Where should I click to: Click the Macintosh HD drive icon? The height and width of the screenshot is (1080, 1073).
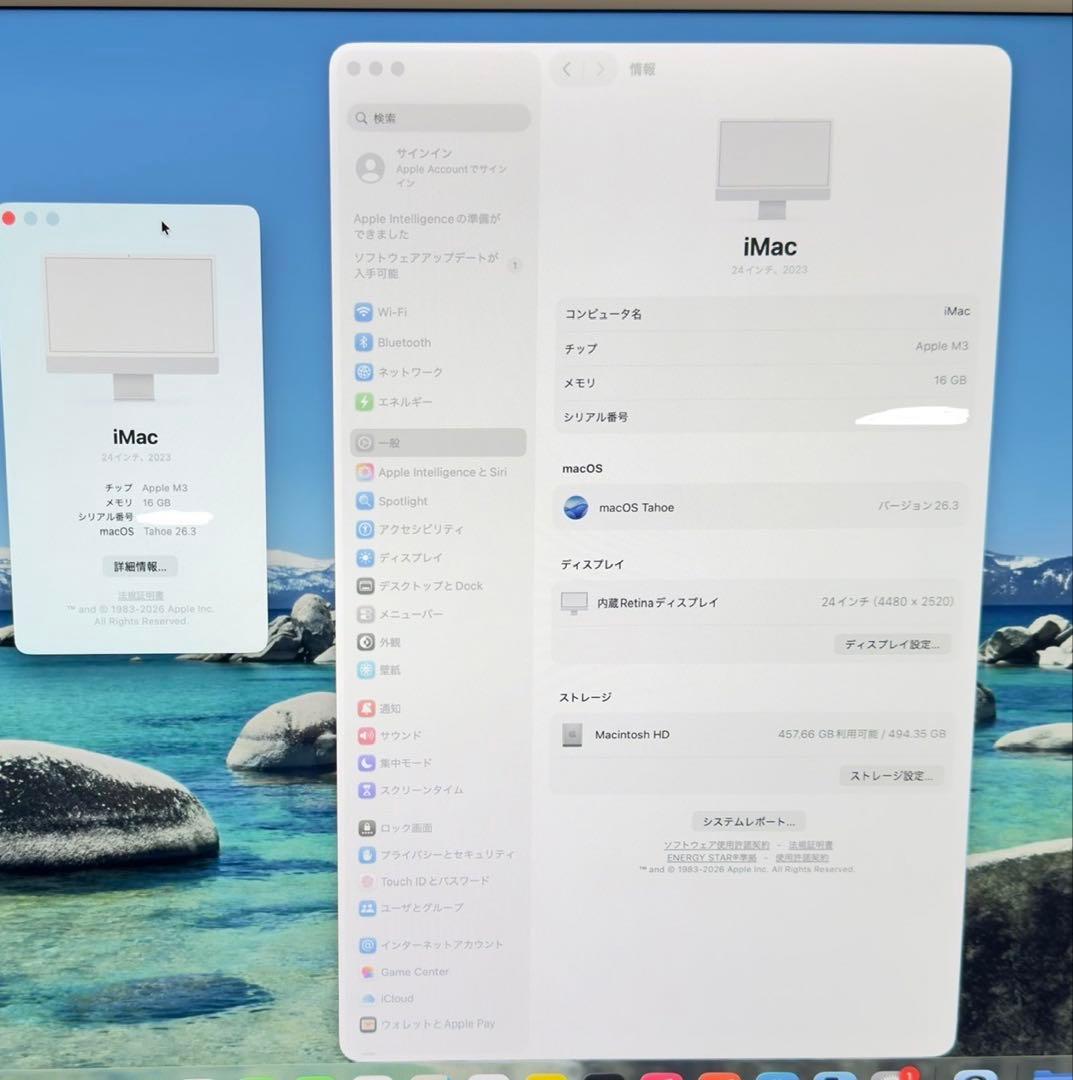tap(572, 735)
